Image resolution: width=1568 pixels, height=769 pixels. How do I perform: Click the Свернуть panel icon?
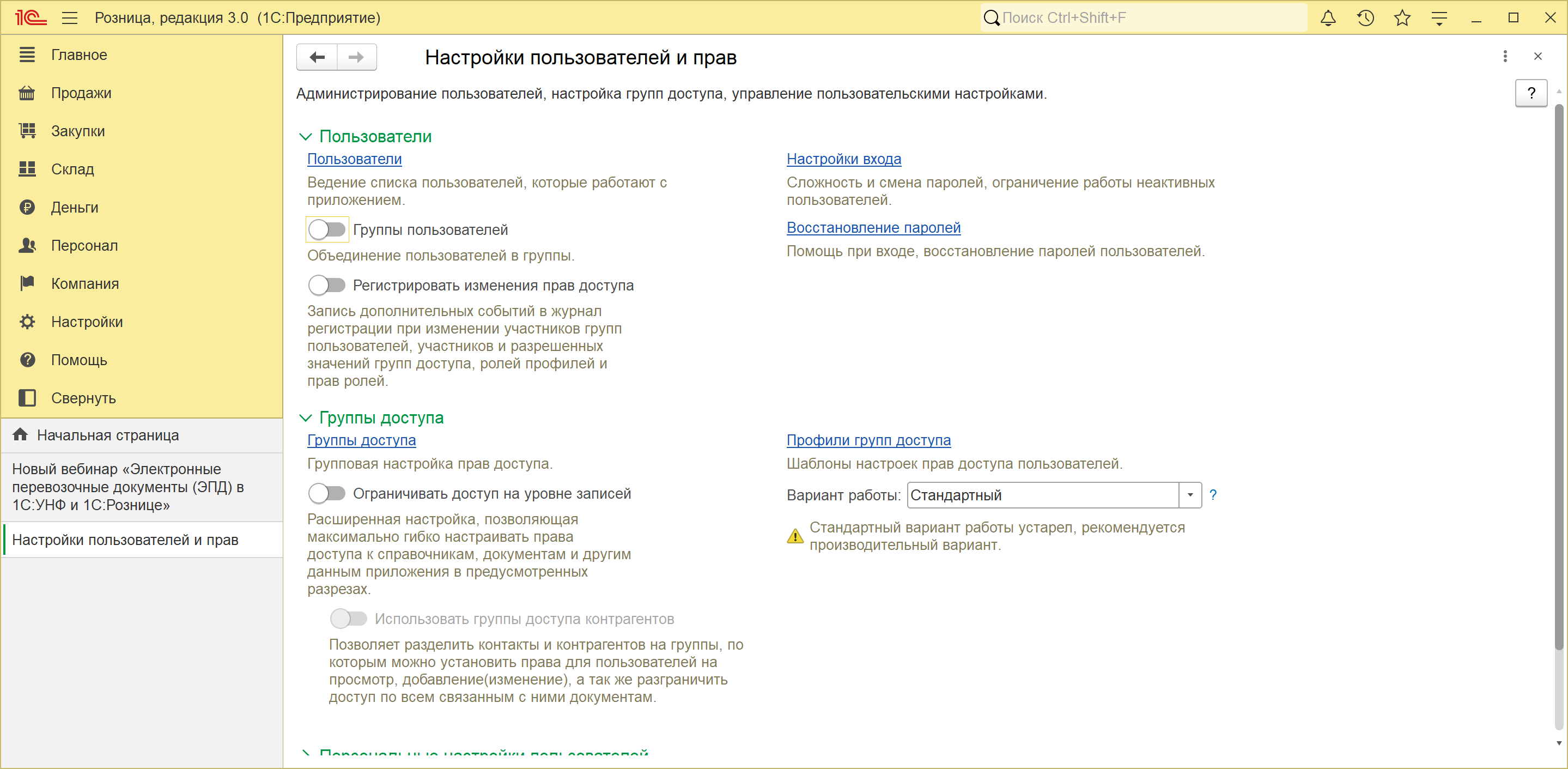pos(27,398)
